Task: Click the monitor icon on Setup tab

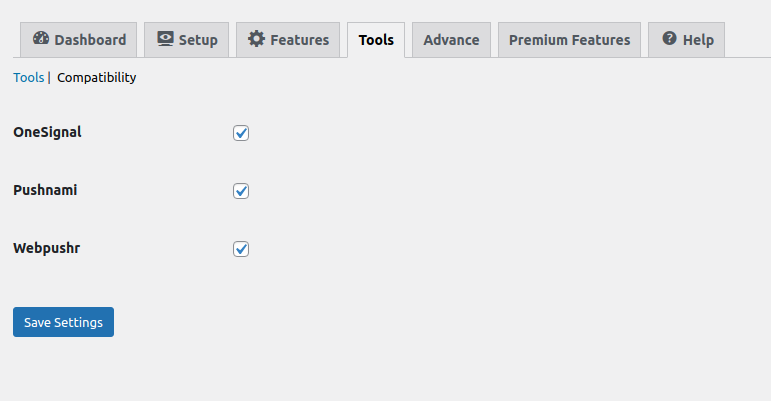Action: click(165, 38)
